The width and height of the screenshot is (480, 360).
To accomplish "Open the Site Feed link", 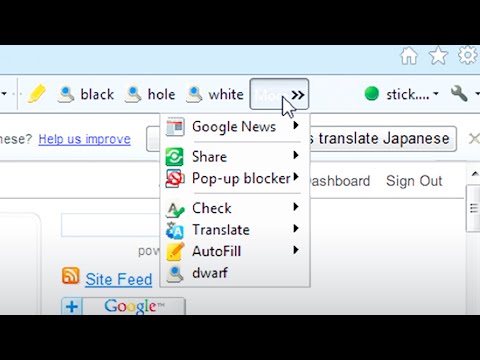I will pos(119,279).
